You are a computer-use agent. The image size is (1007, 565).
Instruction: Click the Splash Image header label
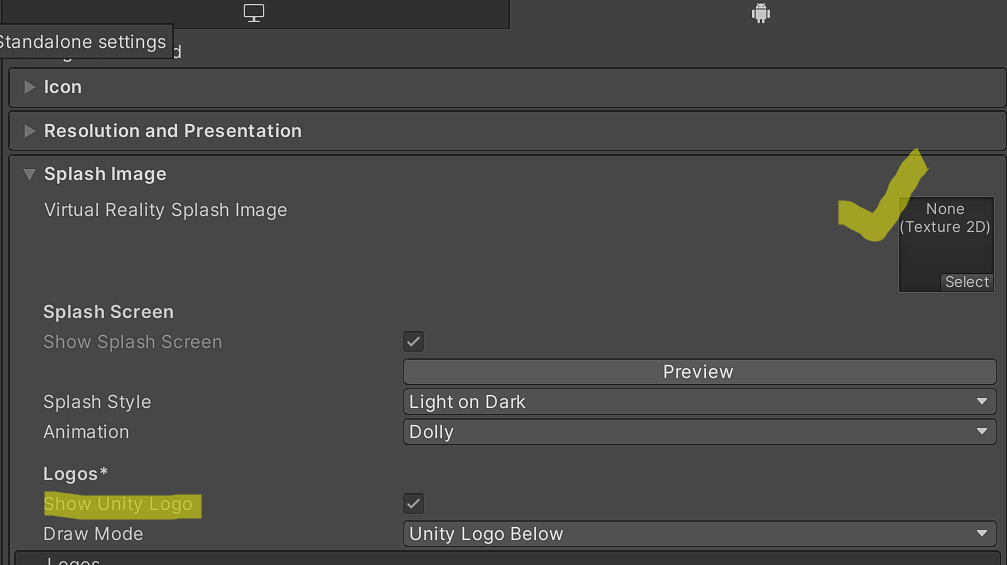point(105,174)
